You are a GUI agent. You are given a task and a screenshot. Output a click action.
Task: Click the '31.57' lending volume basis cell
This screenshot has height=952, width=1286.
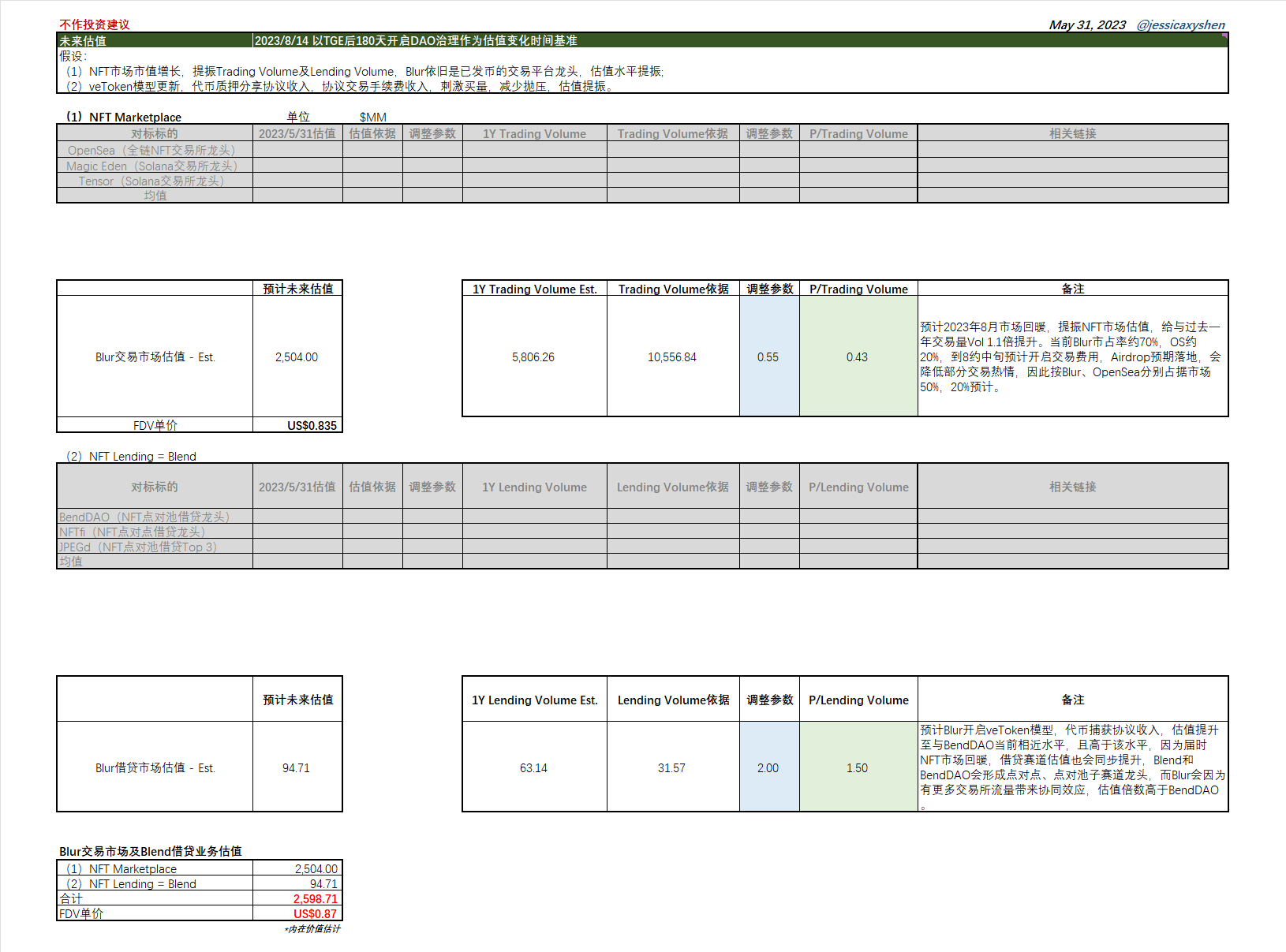coord(673,767)
